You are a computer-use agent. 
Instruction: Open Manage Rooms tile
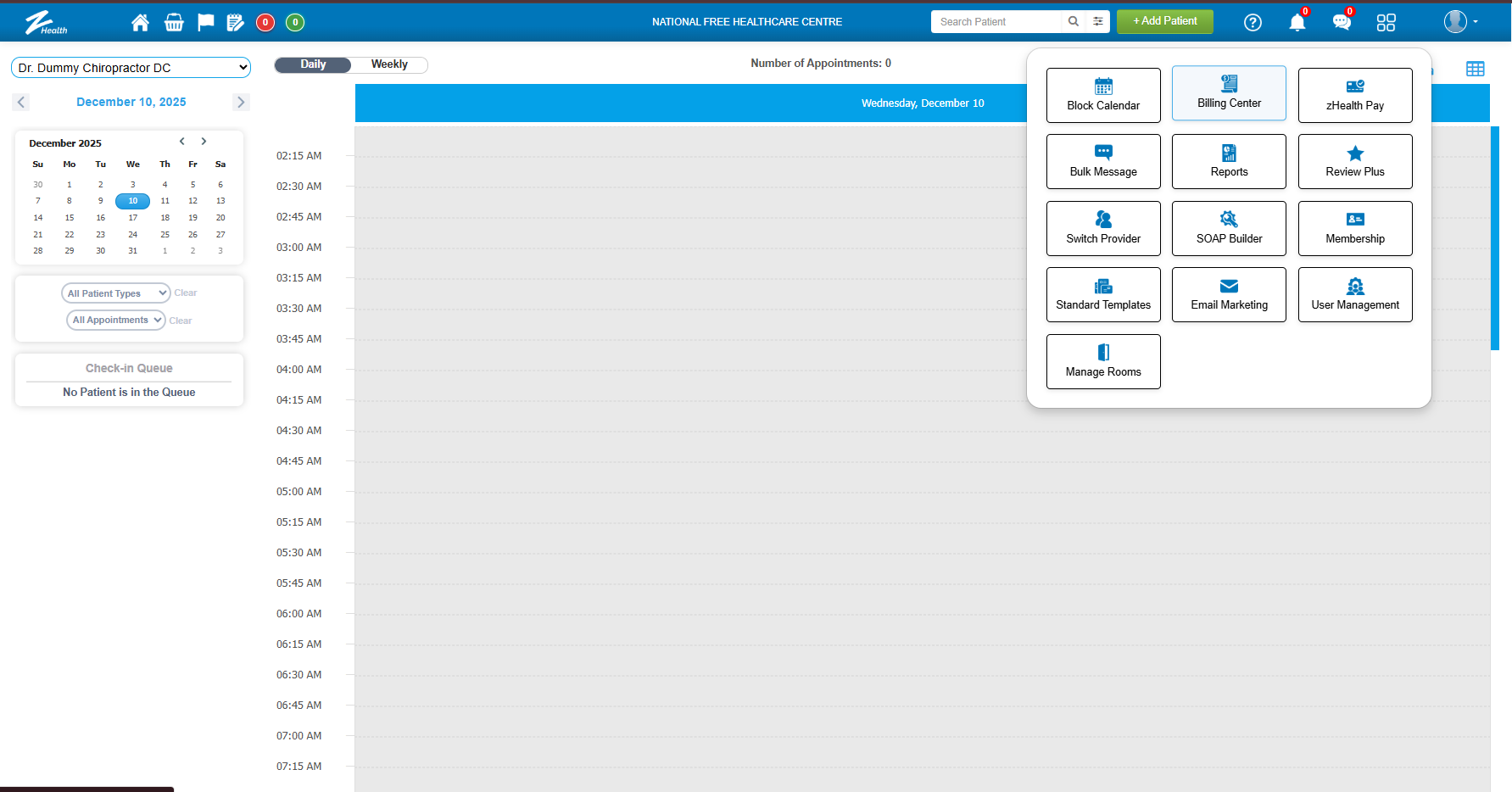tap(1103, 361)
